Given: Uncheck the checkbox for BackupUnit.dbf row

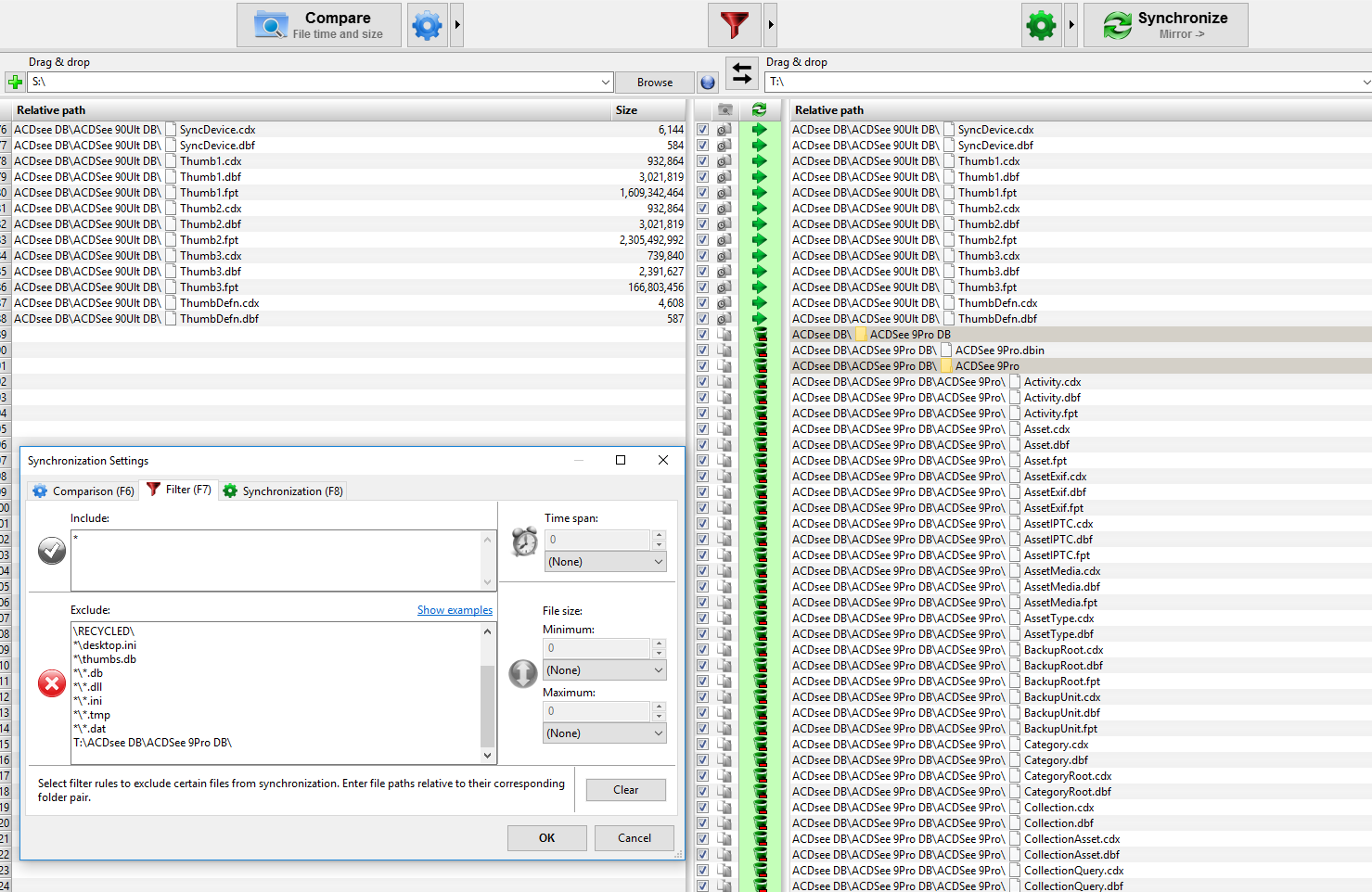Looking at the screenshot, I should [x=702, y=713].
